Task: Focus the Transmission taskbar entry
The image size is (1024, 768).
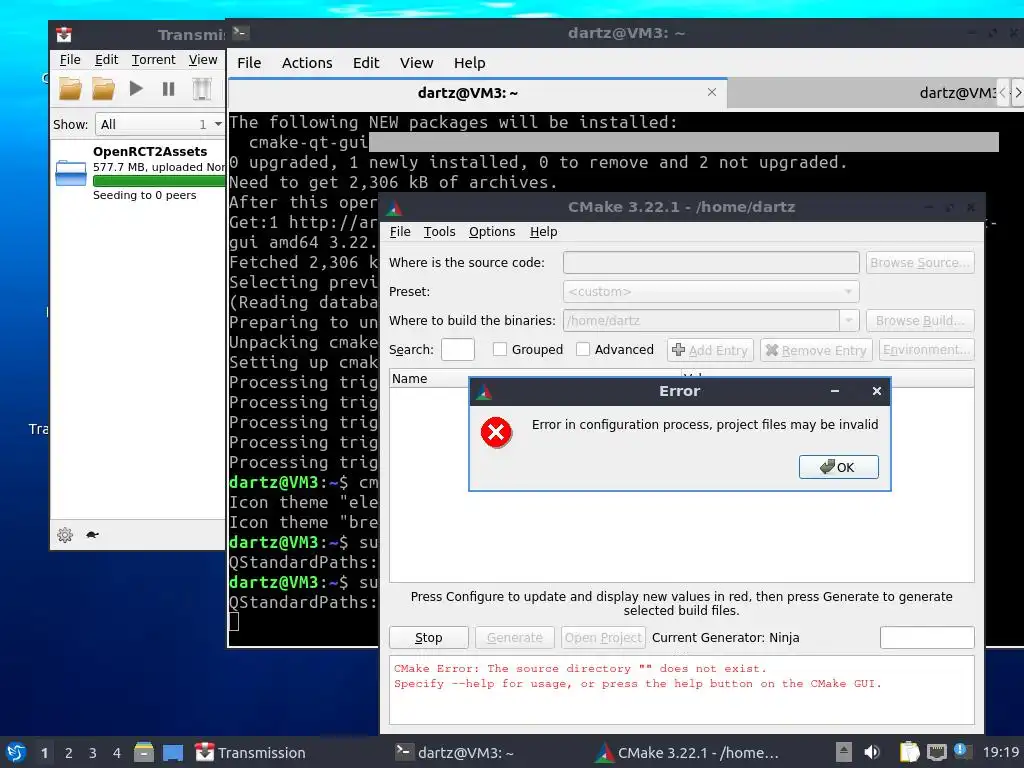Action: (251, 753)
